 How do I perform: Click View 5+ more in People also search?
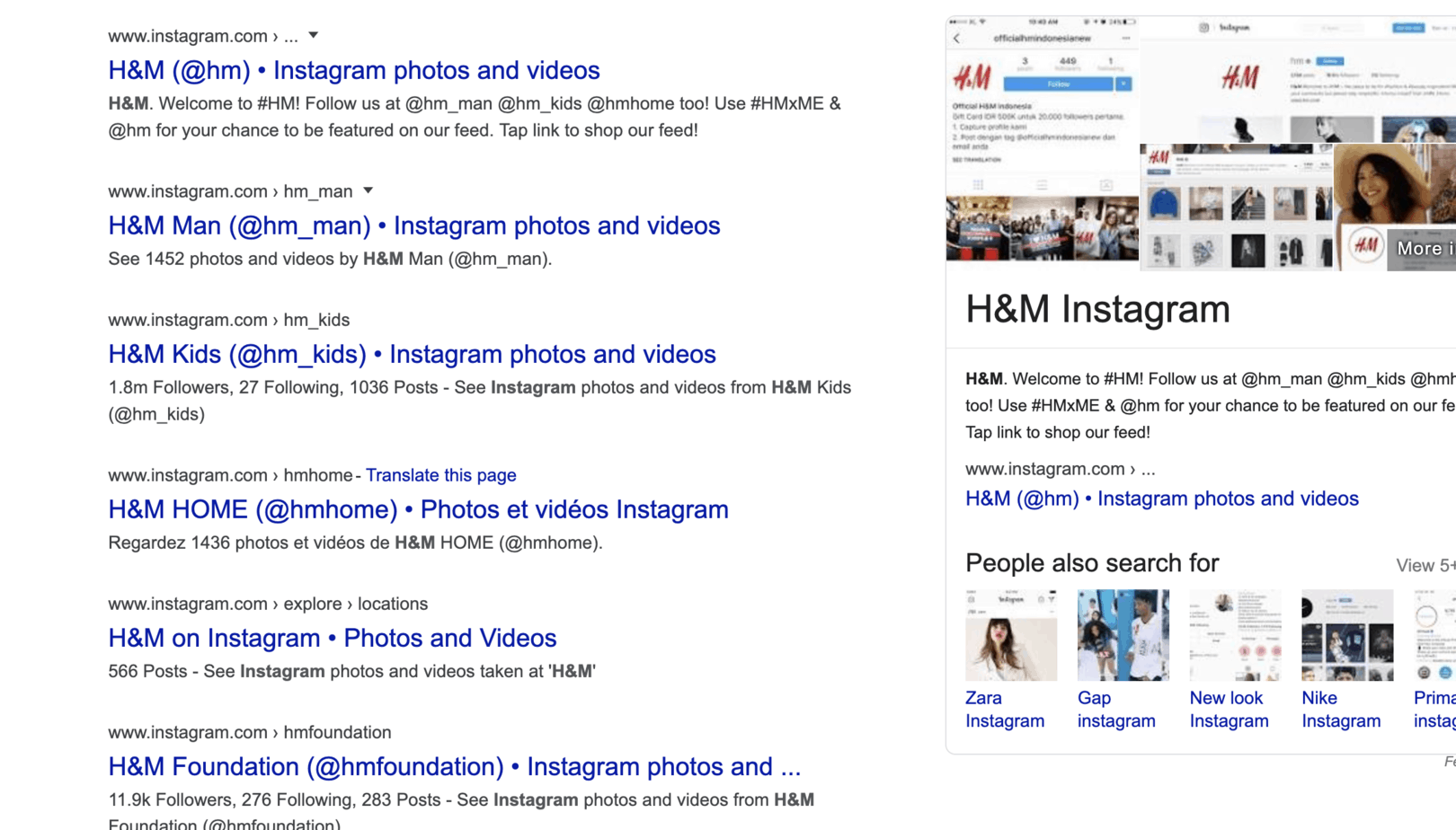[x=1425, y=565]
